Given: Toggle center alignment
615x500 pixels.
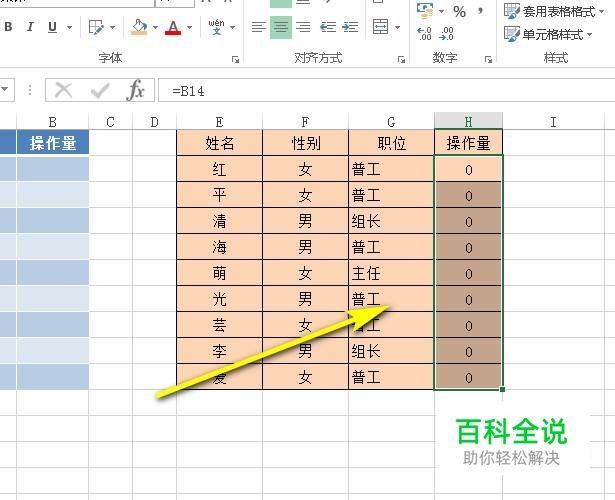Looking at the screenshot, I should point(281,27).
